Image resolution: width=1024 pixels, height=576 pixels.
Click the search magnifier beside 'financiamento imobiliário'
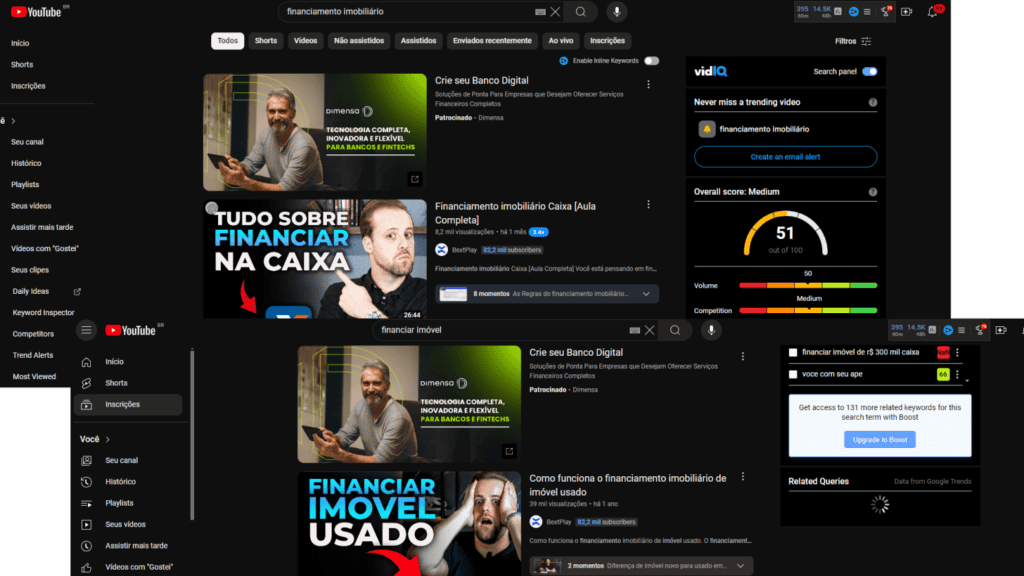[x=581, y=12]
